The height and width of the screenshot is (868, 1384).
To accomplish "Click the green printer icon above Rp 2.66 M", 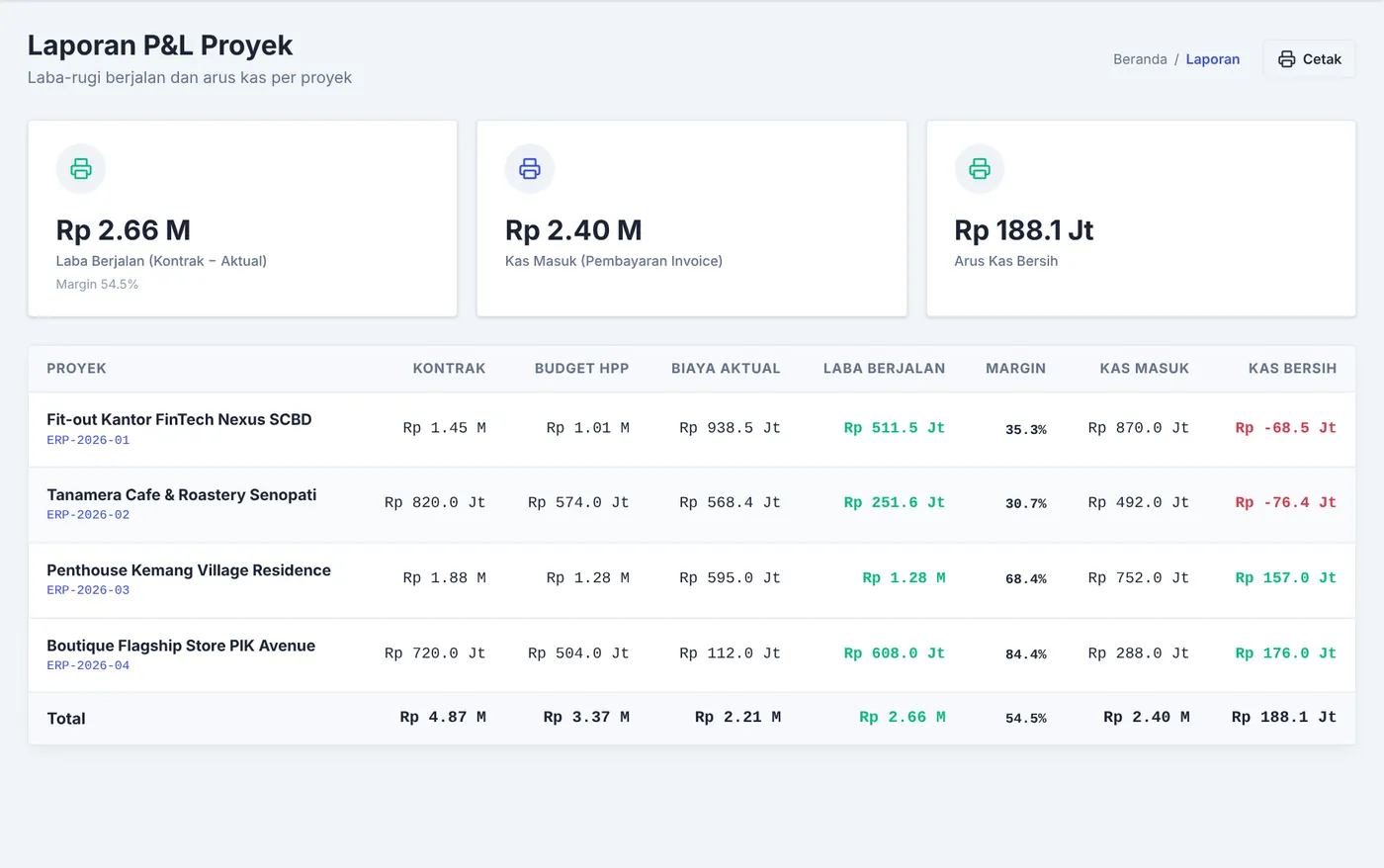I will point(81,169).
